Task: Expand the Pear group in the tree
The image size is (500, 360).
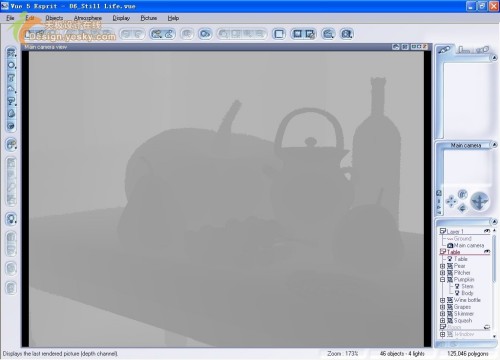Action: click(442, 266)
